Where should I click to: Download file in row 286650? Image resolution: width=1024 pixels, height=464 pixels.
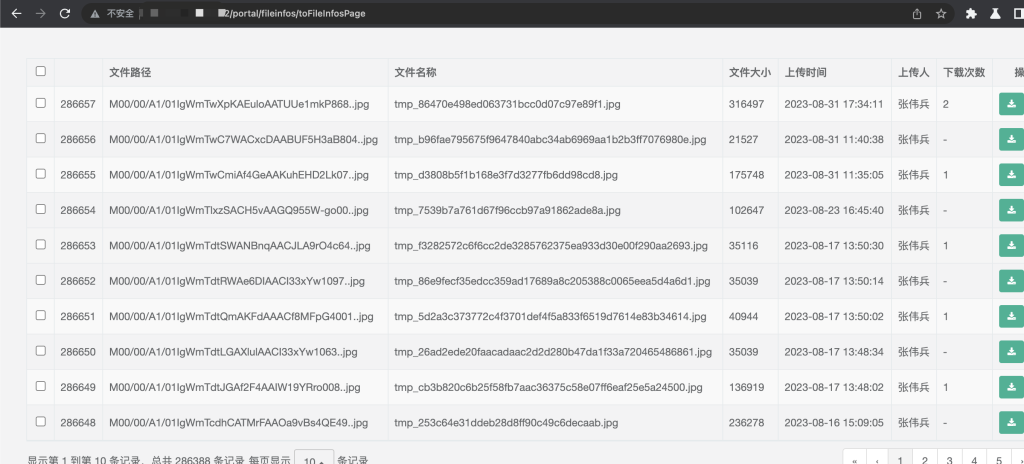pyautogui.click(x=1012, y=352)
